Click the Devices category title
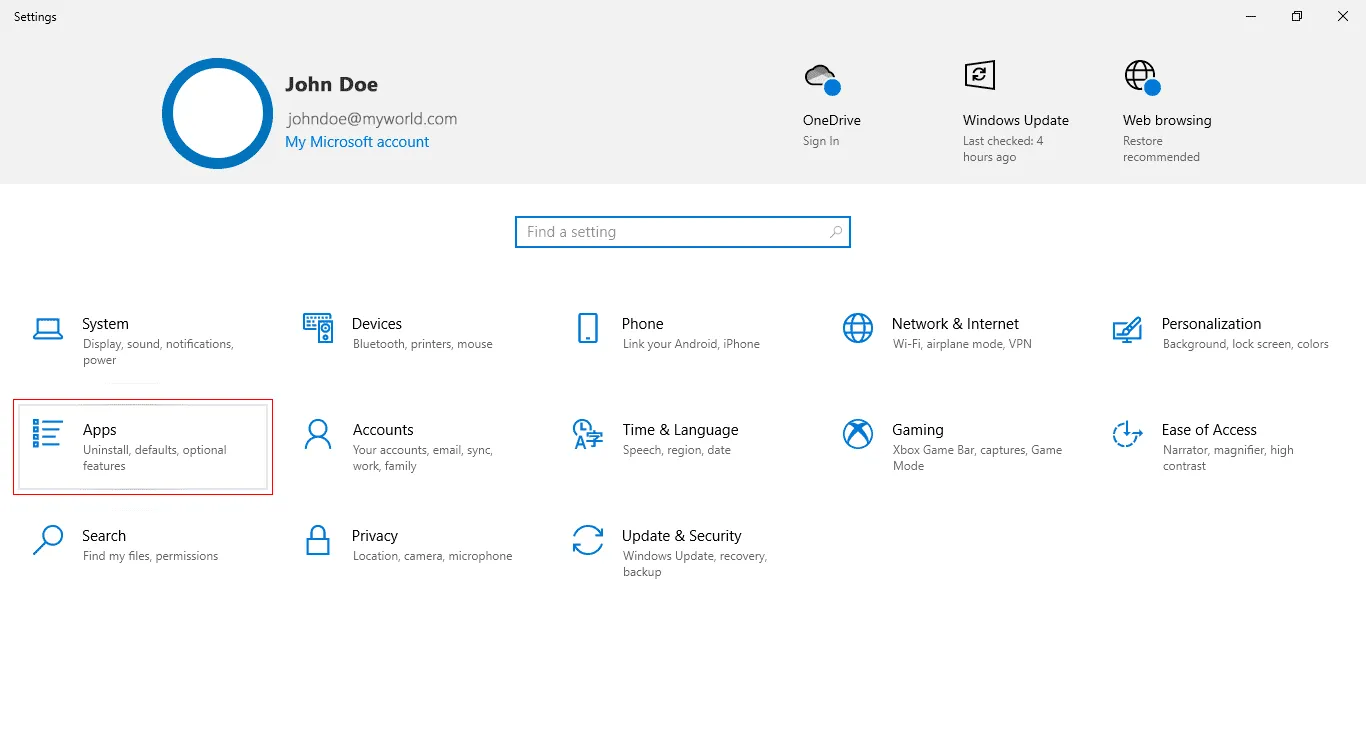 pyautogui.click(x=377, y=324)
